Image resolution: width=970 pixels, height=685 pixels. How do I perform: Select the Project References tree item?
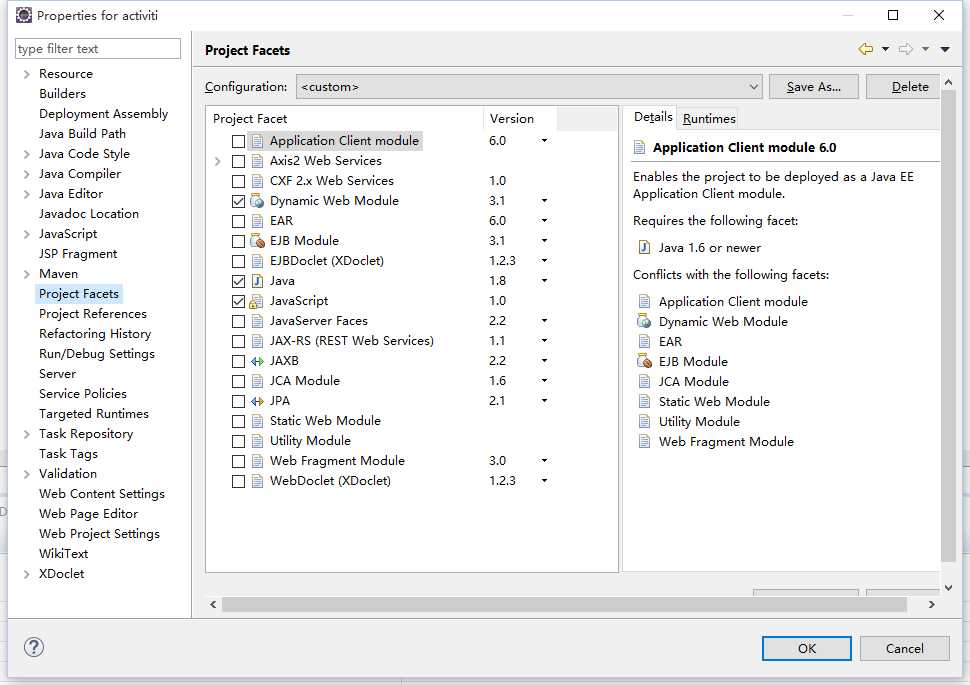tap(93, 314)
